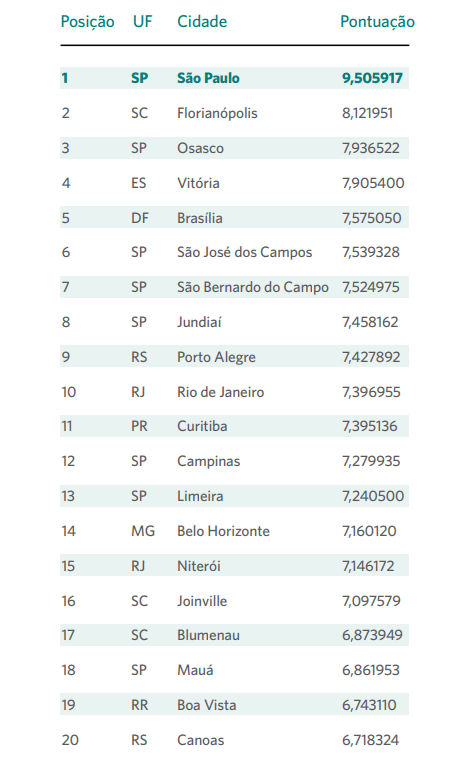Select São José dos Campos entry
Image resolution: width=460 pixels, height=761 pixels.
[244, 252]
